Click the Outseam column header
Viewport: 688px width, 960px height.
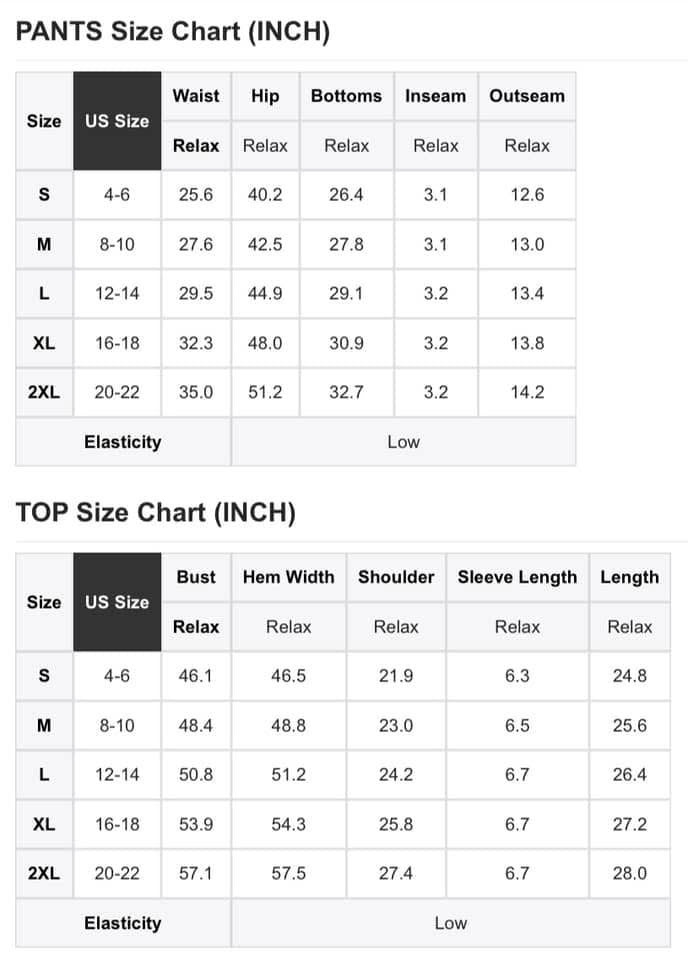[527, 96]
